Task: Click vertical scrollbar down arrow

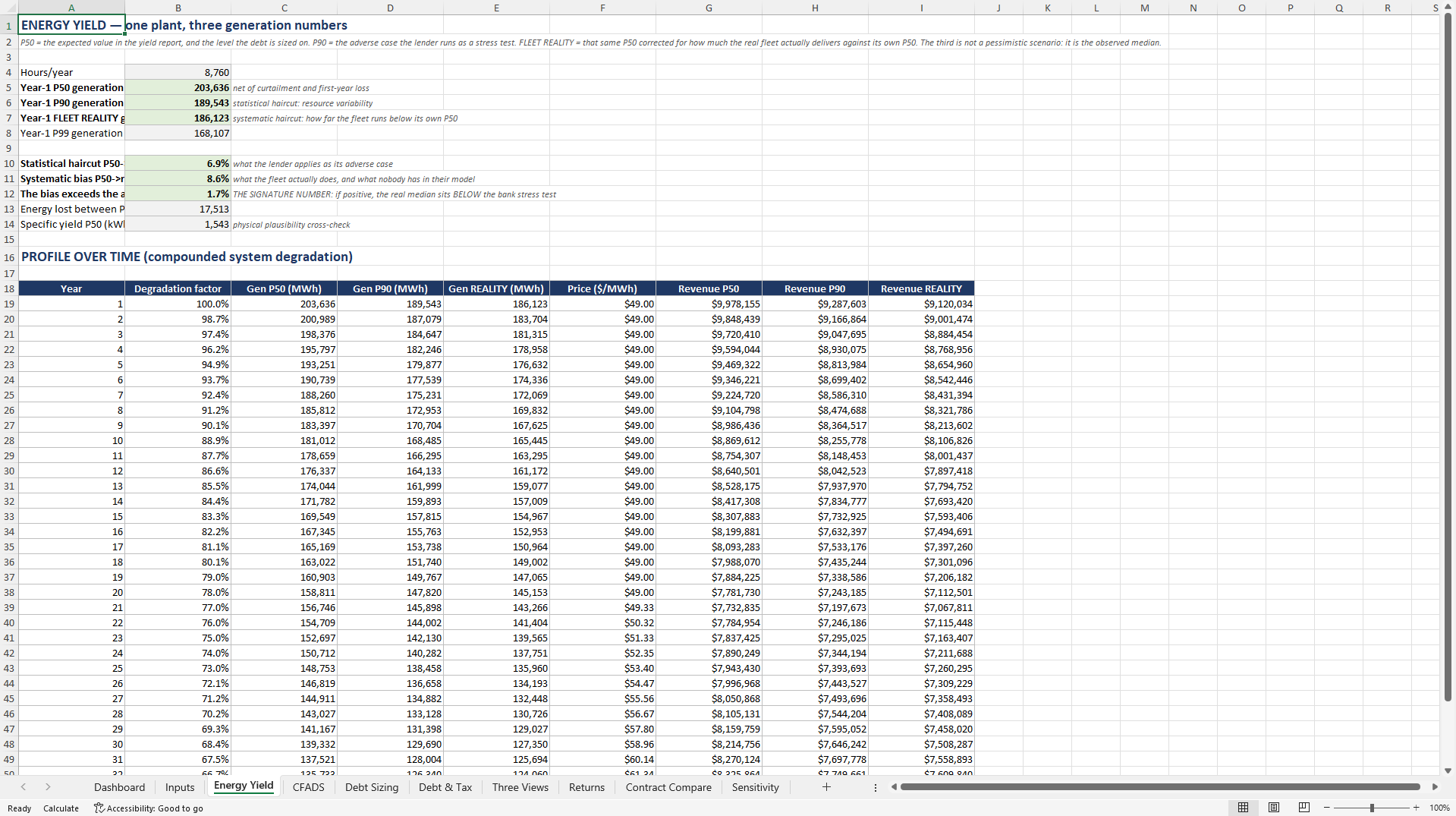Action: 1448,770
